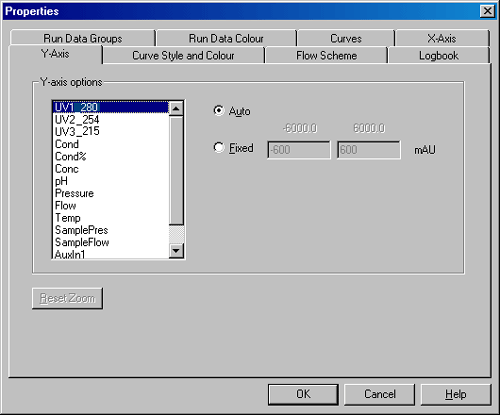This screenshot has height=415, width=500.
Task: Go to Curve Style and Colour tab
Action: [x=183, y=55]
